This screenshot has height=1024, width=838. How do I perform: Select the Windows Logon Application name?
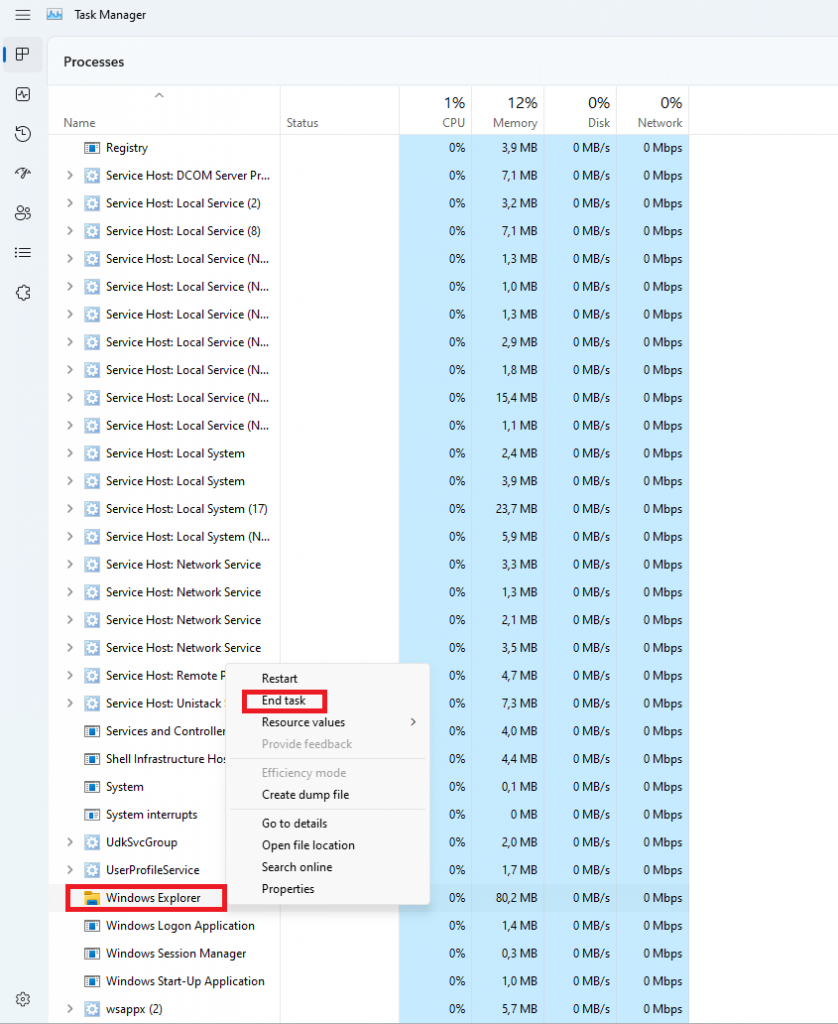[x=180, y=925]
